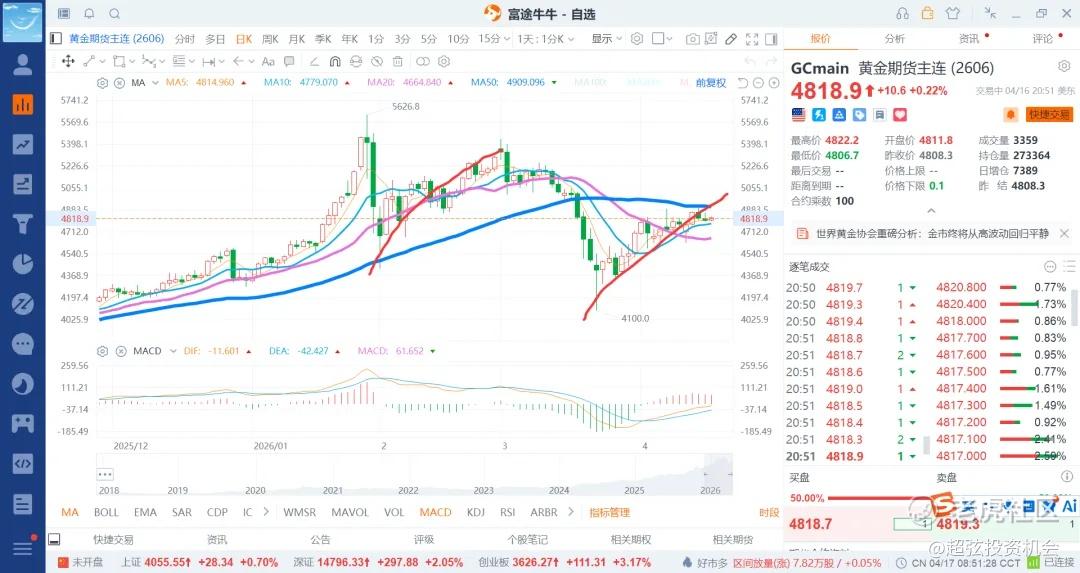Open the chat messages icon in the sidebar

pyautogui.click(x=23, y=344)
